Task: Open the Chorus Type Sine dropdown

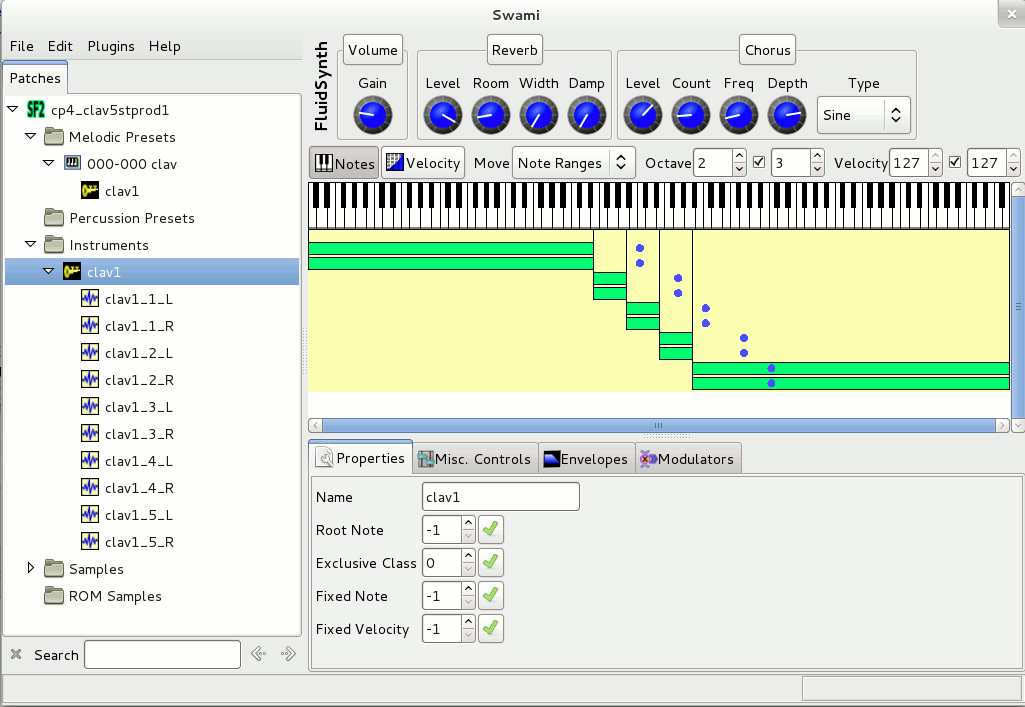Action: point(864,115)
